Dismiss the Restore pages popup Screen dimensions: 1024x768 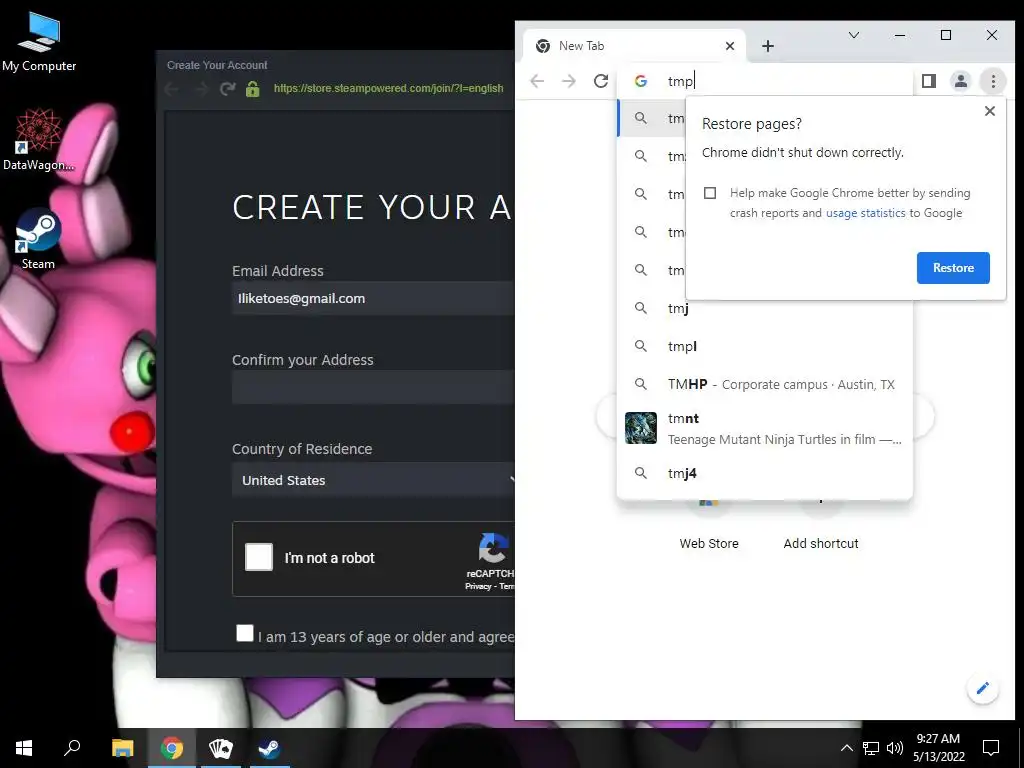[989, 111]
